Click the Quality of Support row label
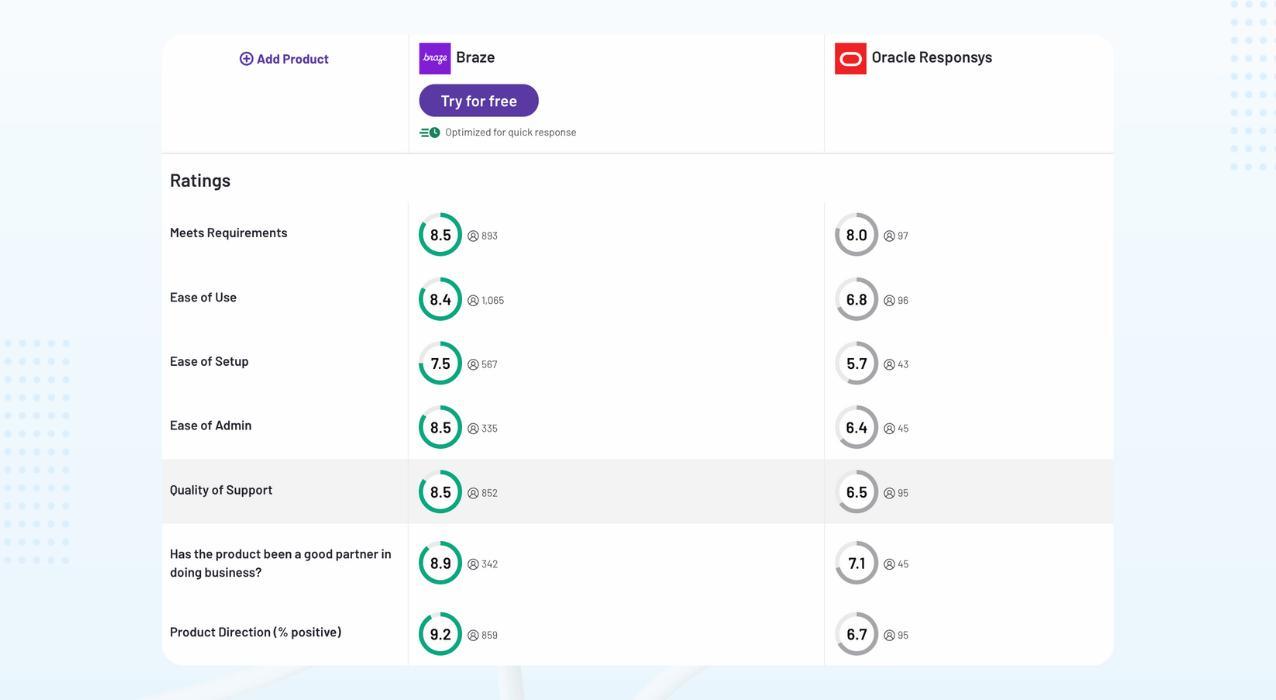 221,490
